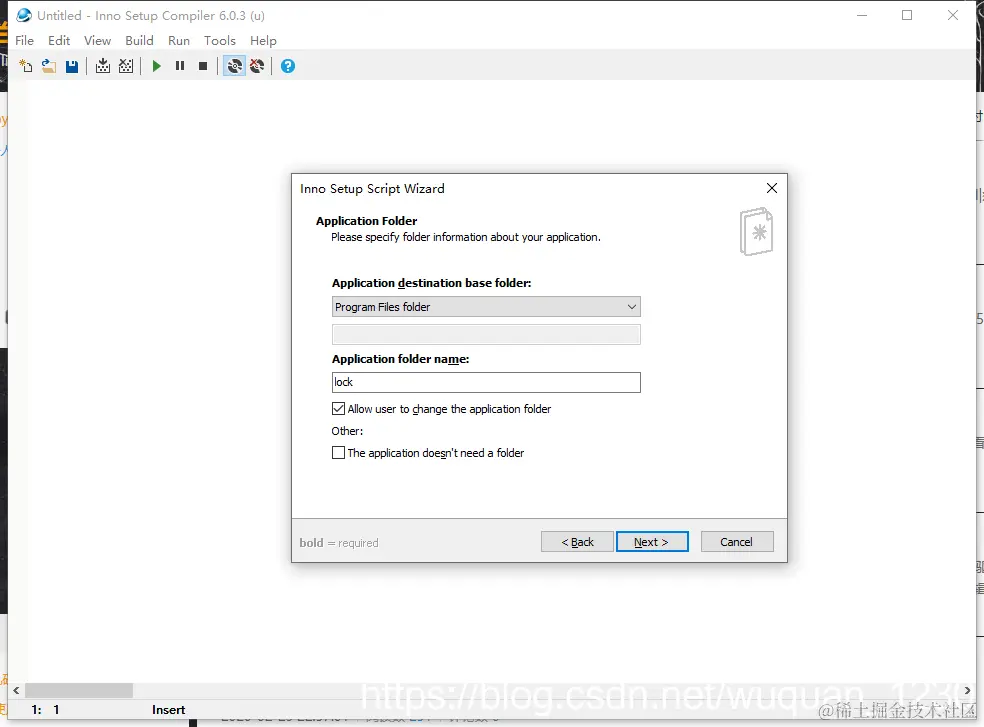Open the Tools menu
The height and width of the screenshot is (727, 984).
pos(220,41)
